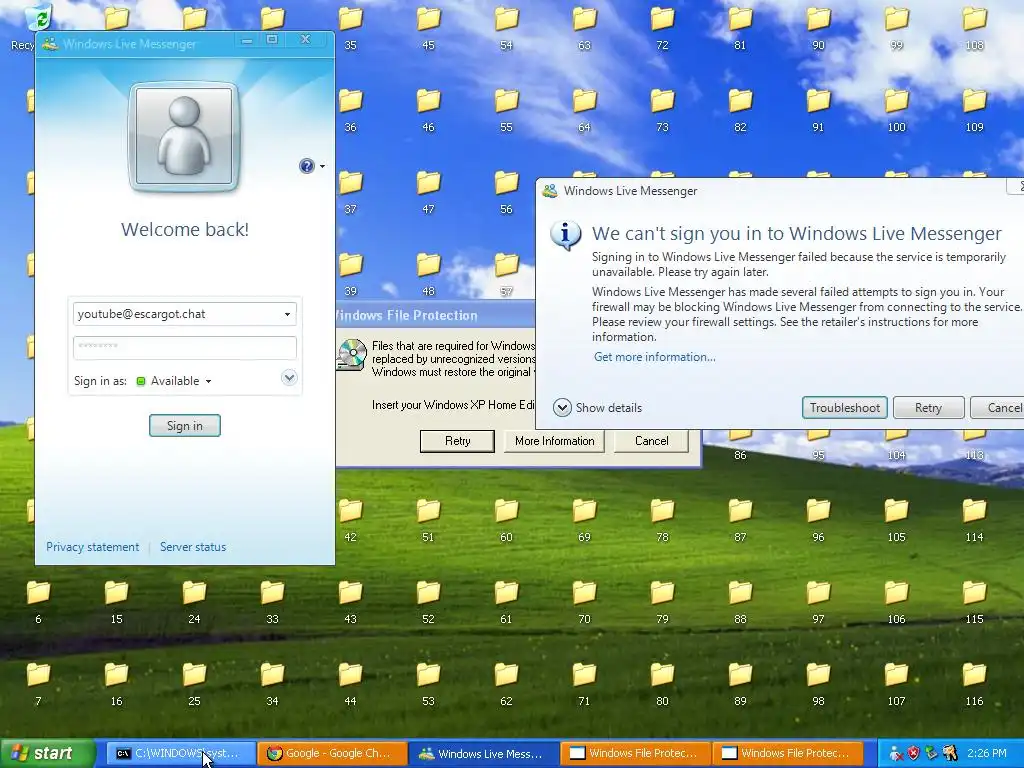
Task: Click Retry in Messenger error dialog
Action: 928,408
